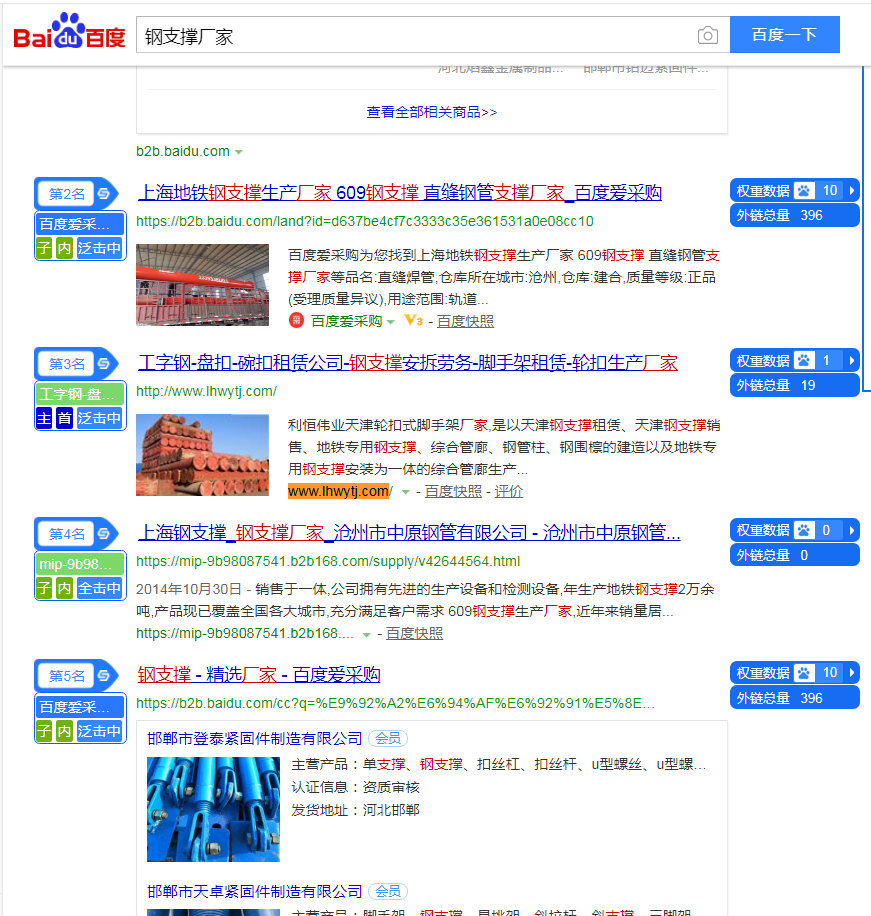
Task: Open 查看全部相关商品 link
Action: tap(432, 112)
